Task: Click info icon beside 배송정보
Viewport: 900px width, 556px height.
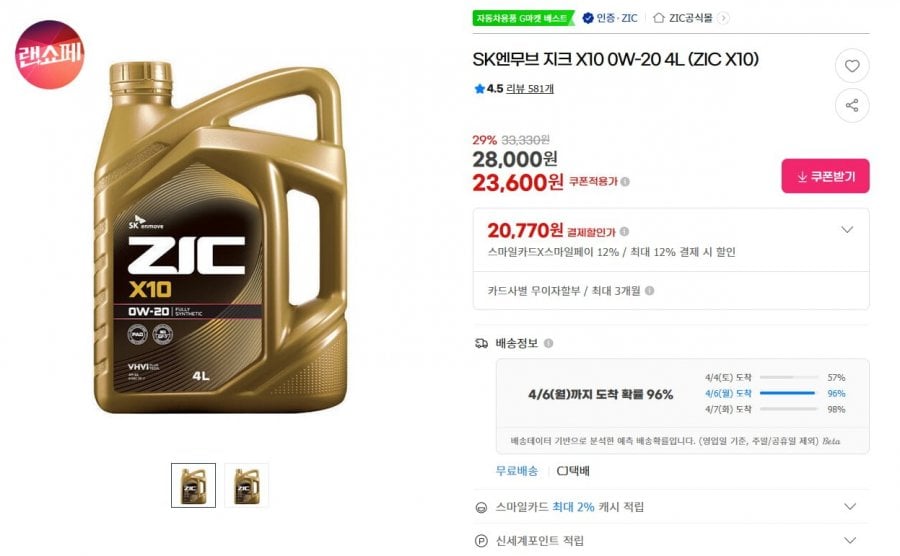Action: click(x=548, y=343)
